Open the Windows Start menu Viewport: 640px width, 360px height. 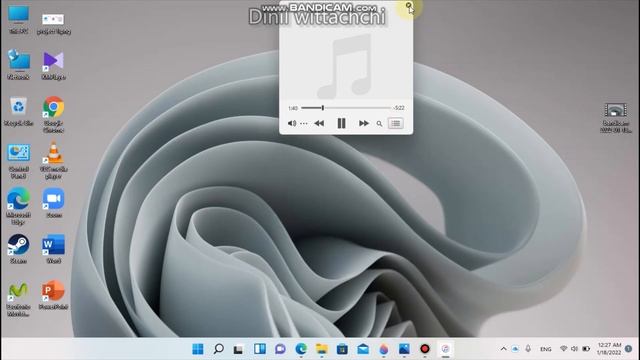pyautogui.click(x=198, y=349)
